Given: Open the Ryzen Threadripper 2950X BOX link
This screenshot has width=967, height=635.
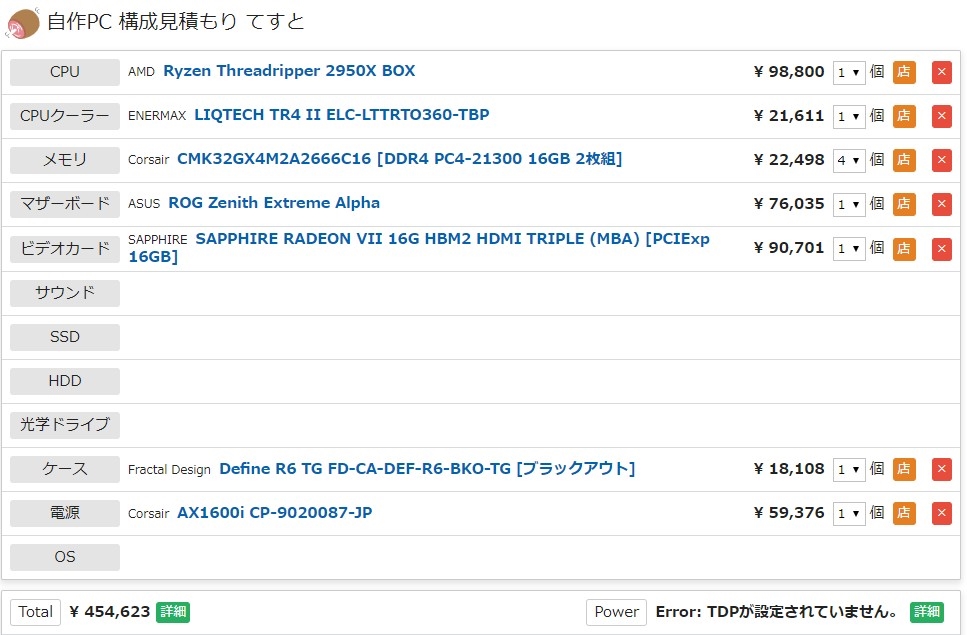Looking at the screenshot, I should click(x=289, y=71).
